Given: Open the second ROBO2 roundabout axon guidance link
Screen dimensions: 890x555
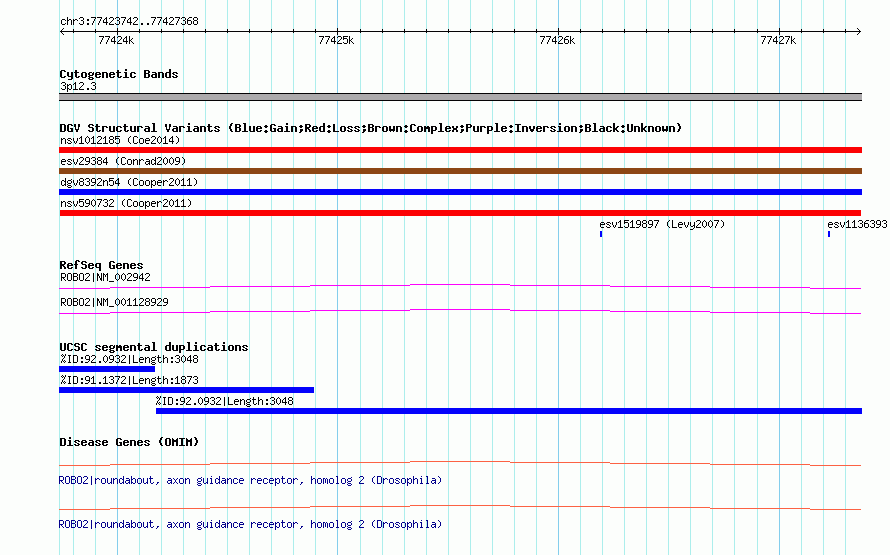Looking at the screenshot, I should [250, 524].
